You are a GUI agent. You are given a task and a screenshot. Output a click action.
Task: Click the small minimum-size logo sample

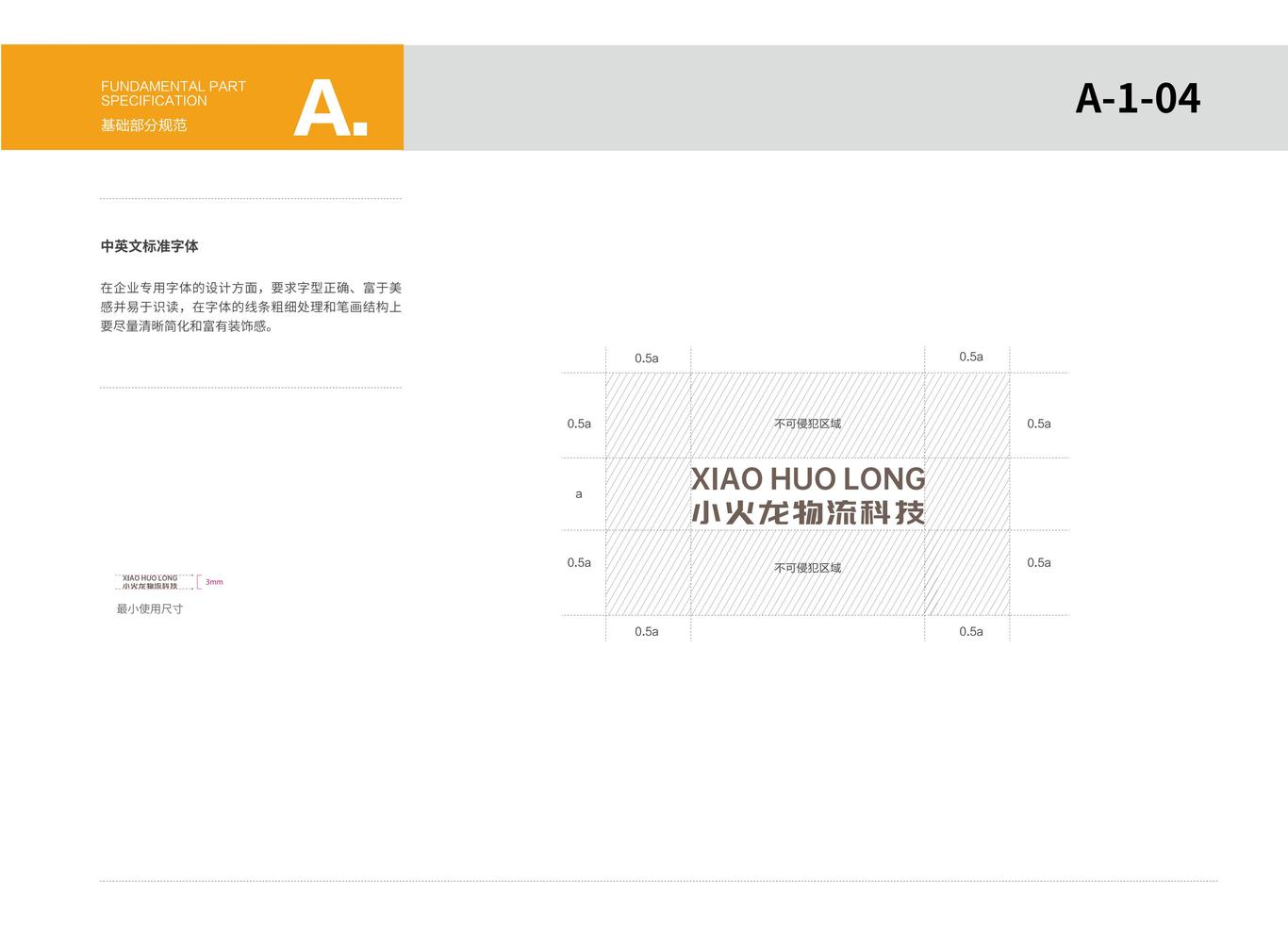pyautogui.click(x=150, y=582)
